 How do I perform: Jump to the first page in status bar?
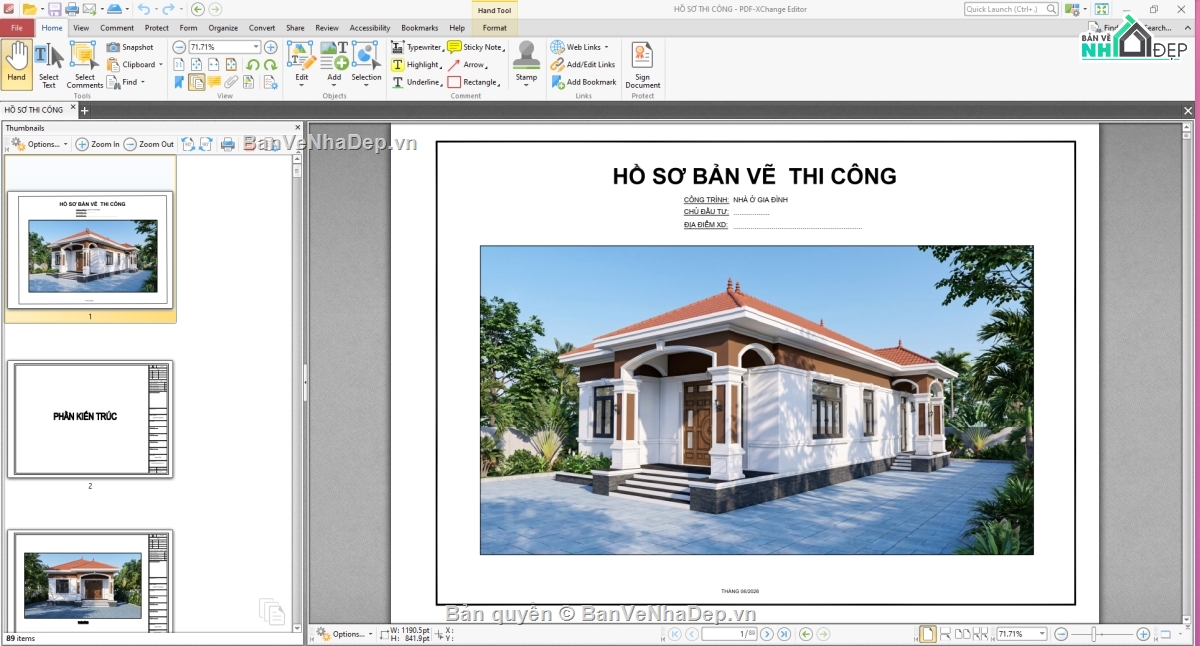tap(674, 634)
